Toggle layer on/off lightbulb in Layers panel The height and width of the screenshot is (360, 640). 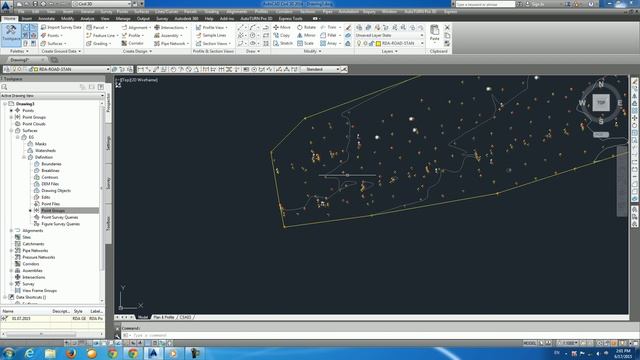(359, 43)
